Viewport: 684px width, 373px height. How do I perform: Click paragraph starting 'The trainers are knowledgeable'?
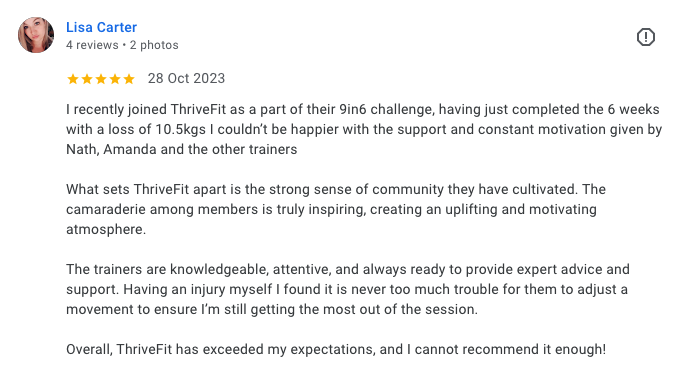coord(348,289)
